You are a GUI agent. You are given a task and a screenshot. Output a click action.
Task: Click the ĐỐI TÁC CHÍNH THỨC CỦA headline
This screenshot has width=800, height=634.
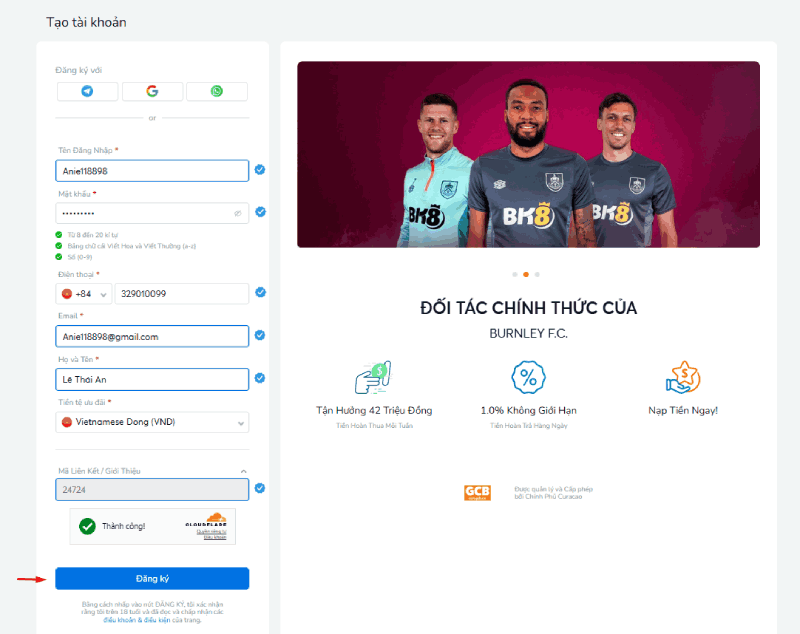[x=529, y=308]
